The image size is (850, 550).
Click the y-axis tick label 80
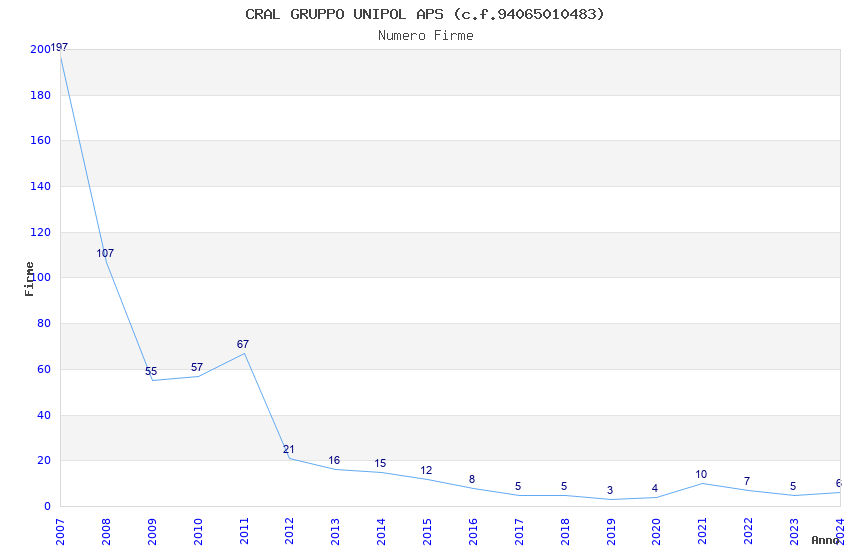tap(44, 323)
